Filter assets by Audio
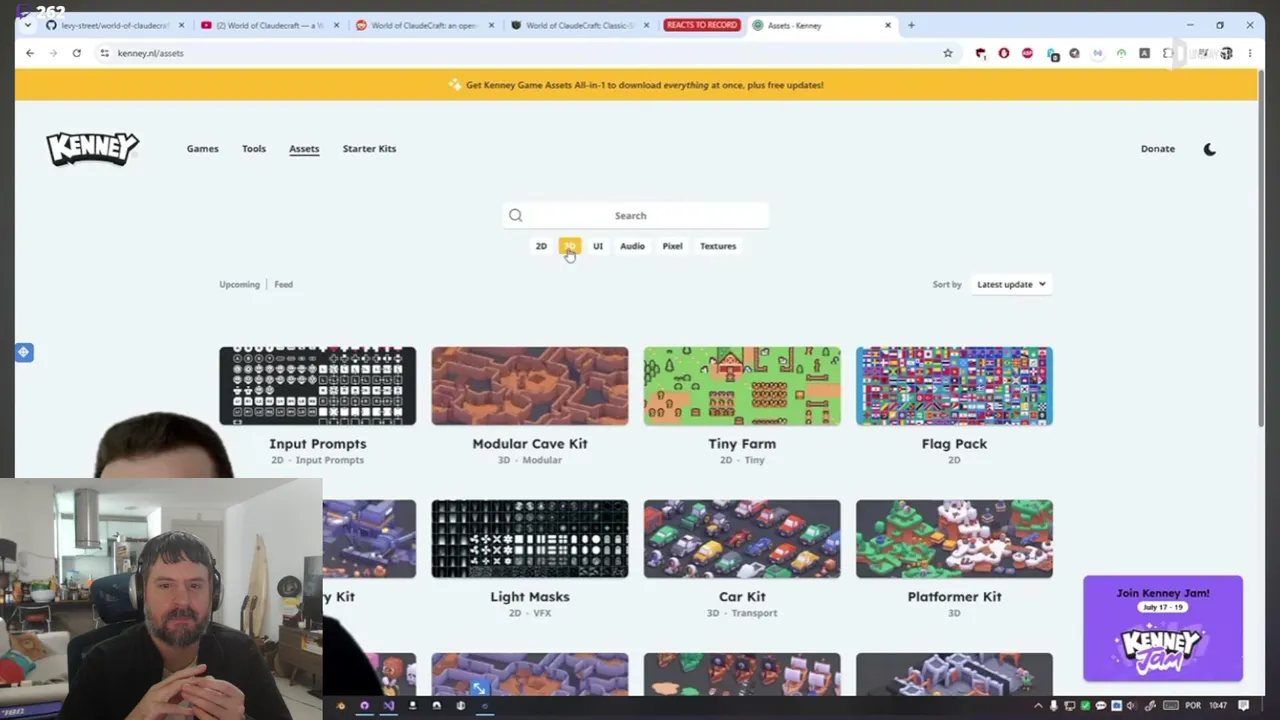The height and width of the screenshot is (720, 1280). click(632, 246)
